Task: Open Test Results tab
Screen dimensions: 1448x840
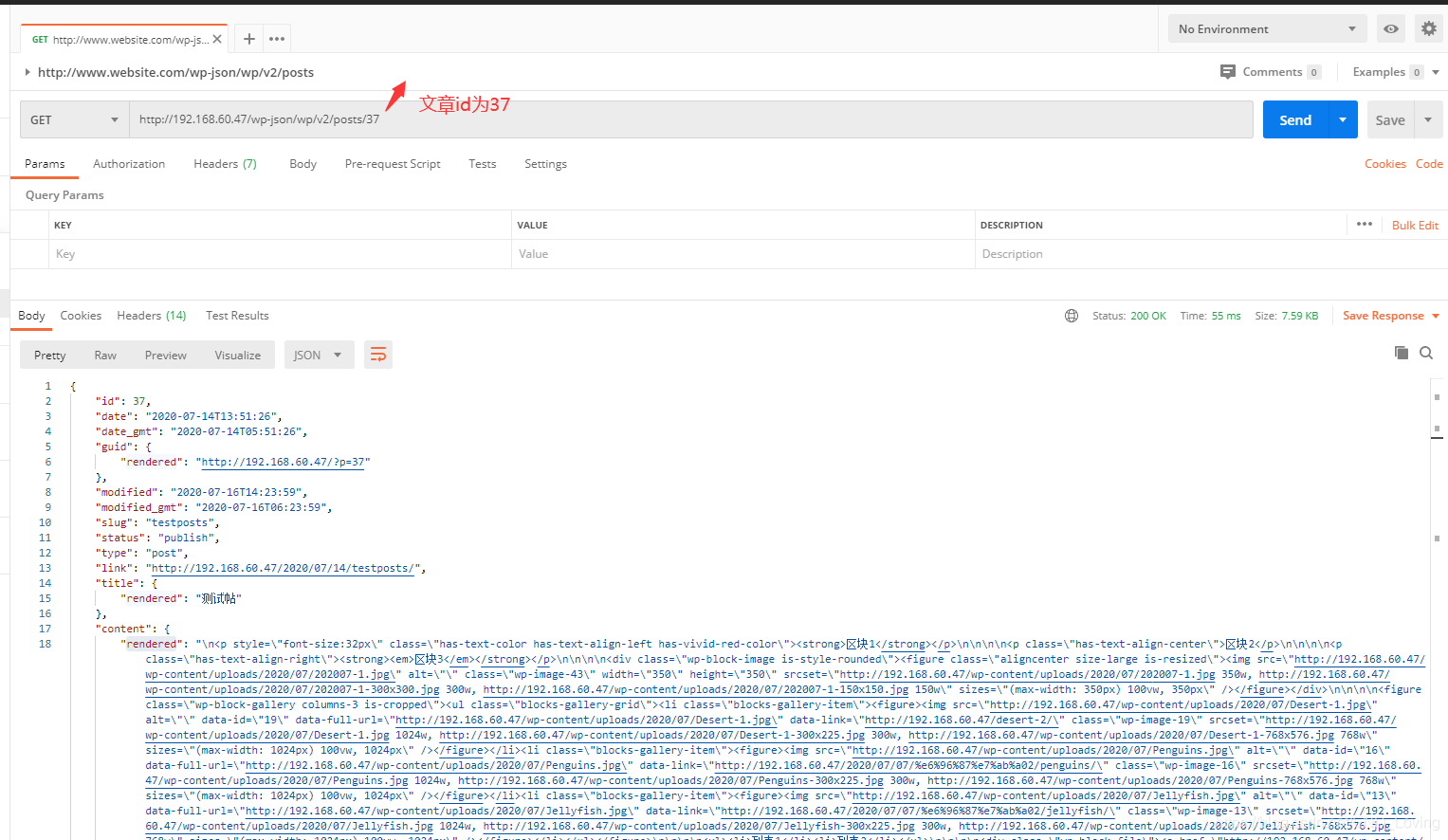Action: pos(237,316)
